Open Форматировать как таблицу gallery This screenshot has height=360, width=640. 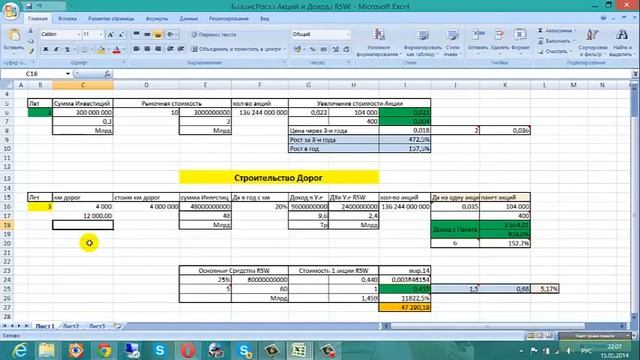click(x=423, y=42)
